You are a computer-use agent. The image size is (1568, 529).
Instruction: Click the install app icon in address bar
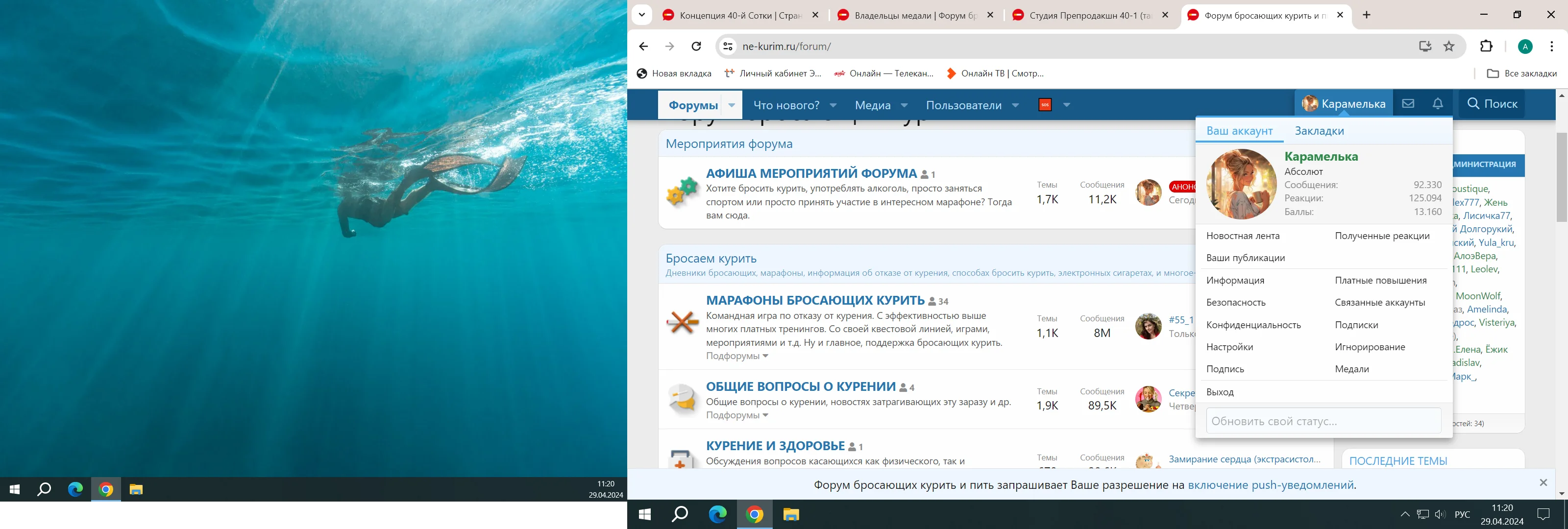click(1425, 46)
